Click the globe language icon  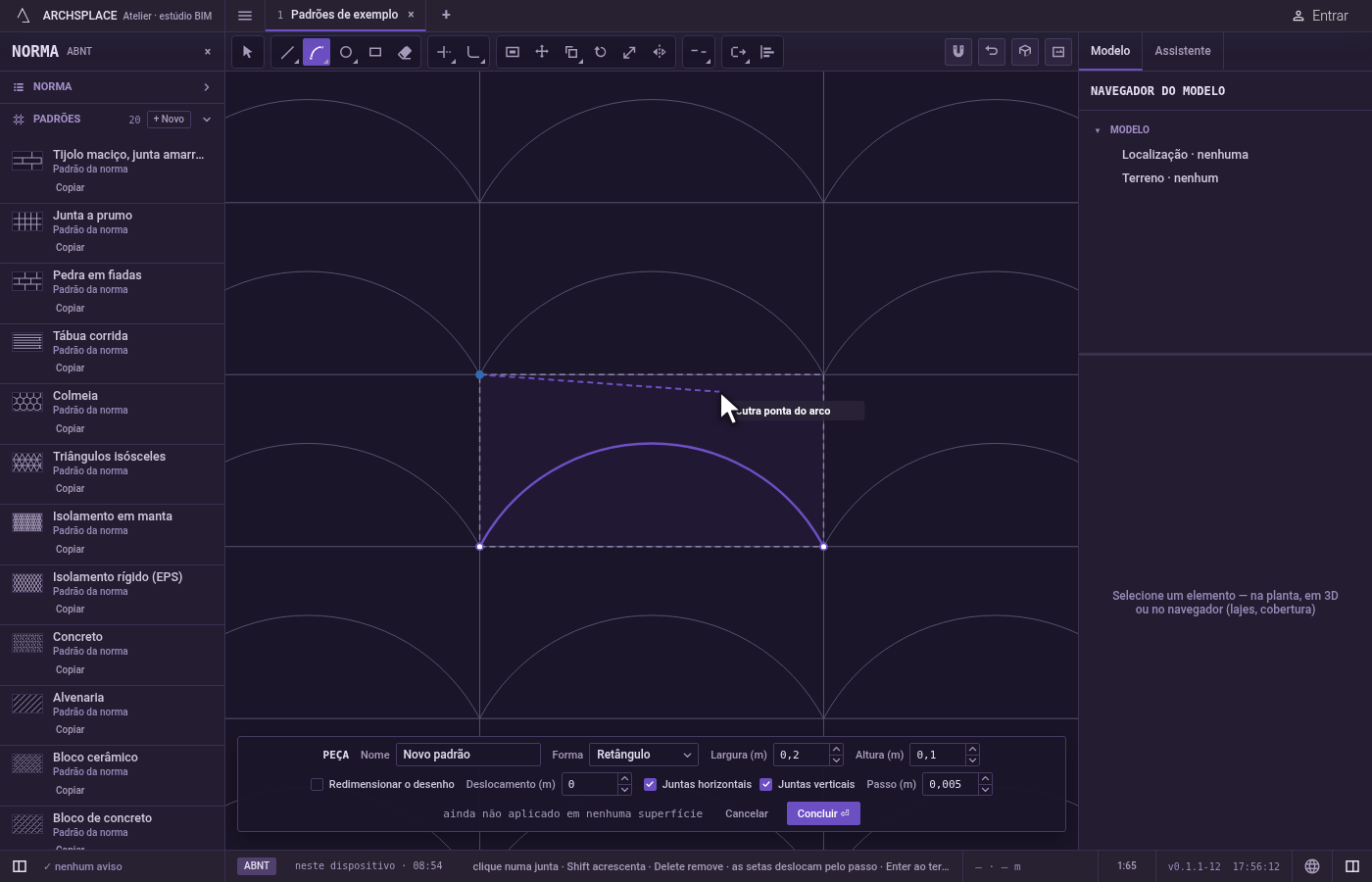(x=1312, y=866)
